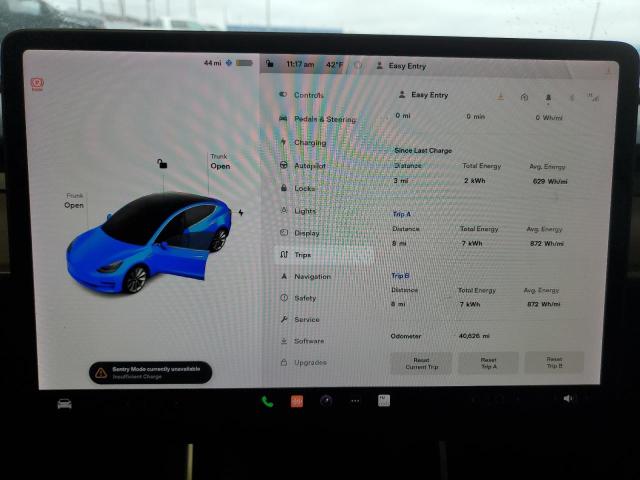Open the Controls menu

point(301,95)
